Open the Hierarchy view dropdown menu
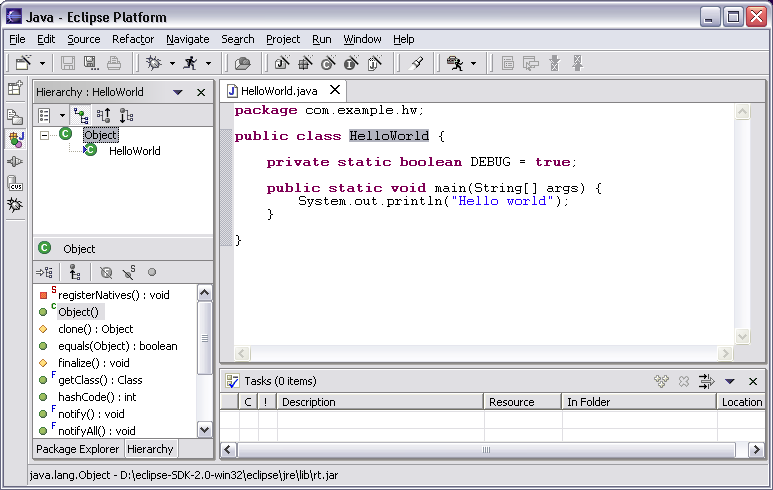Image resolution: width=773 pixels, height=490 pixels. point(178,92)
